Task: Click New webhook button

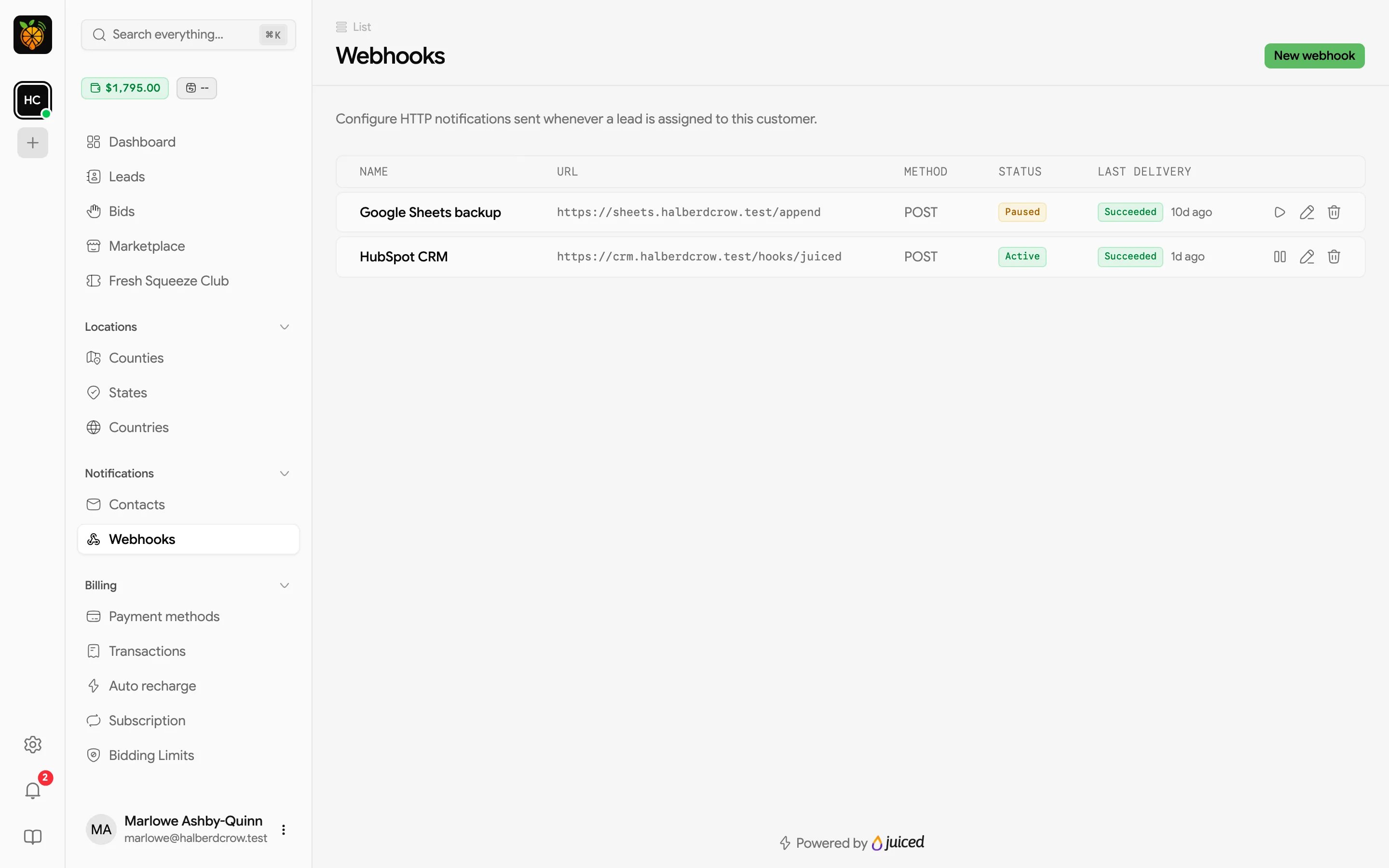Action: pyautogui.click(x=1314, y=55)
